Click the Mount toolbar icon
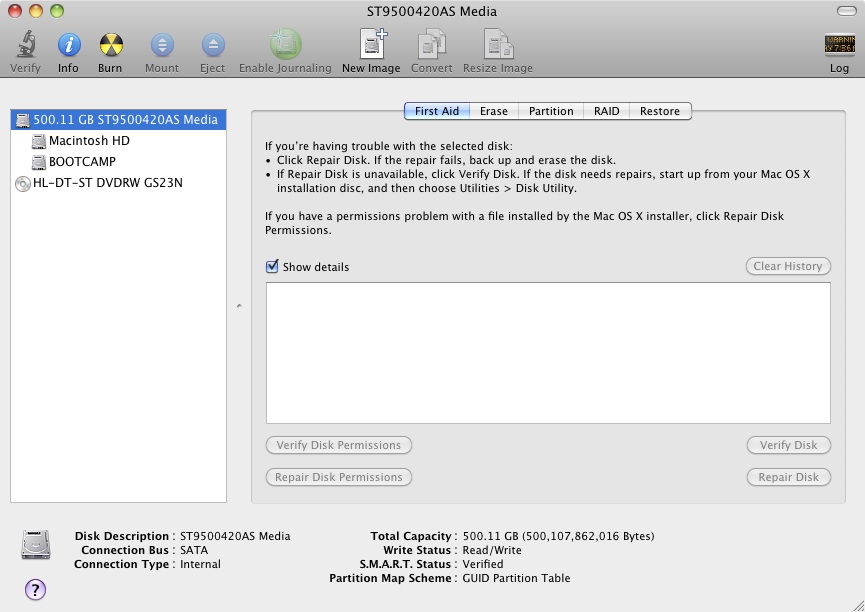 click(162, 45)
